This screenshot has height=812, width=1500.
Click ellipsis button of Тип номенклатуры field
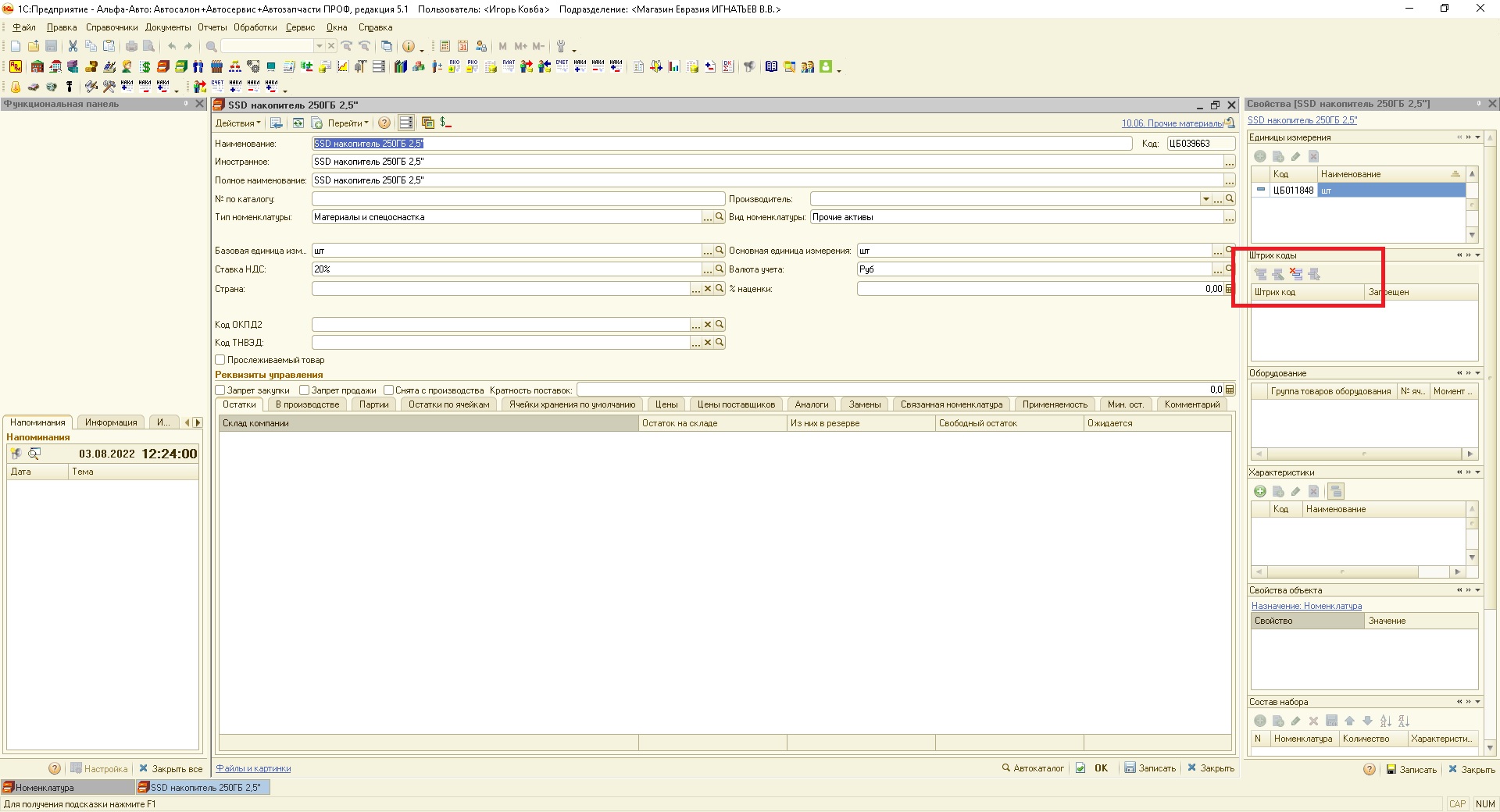708,218
